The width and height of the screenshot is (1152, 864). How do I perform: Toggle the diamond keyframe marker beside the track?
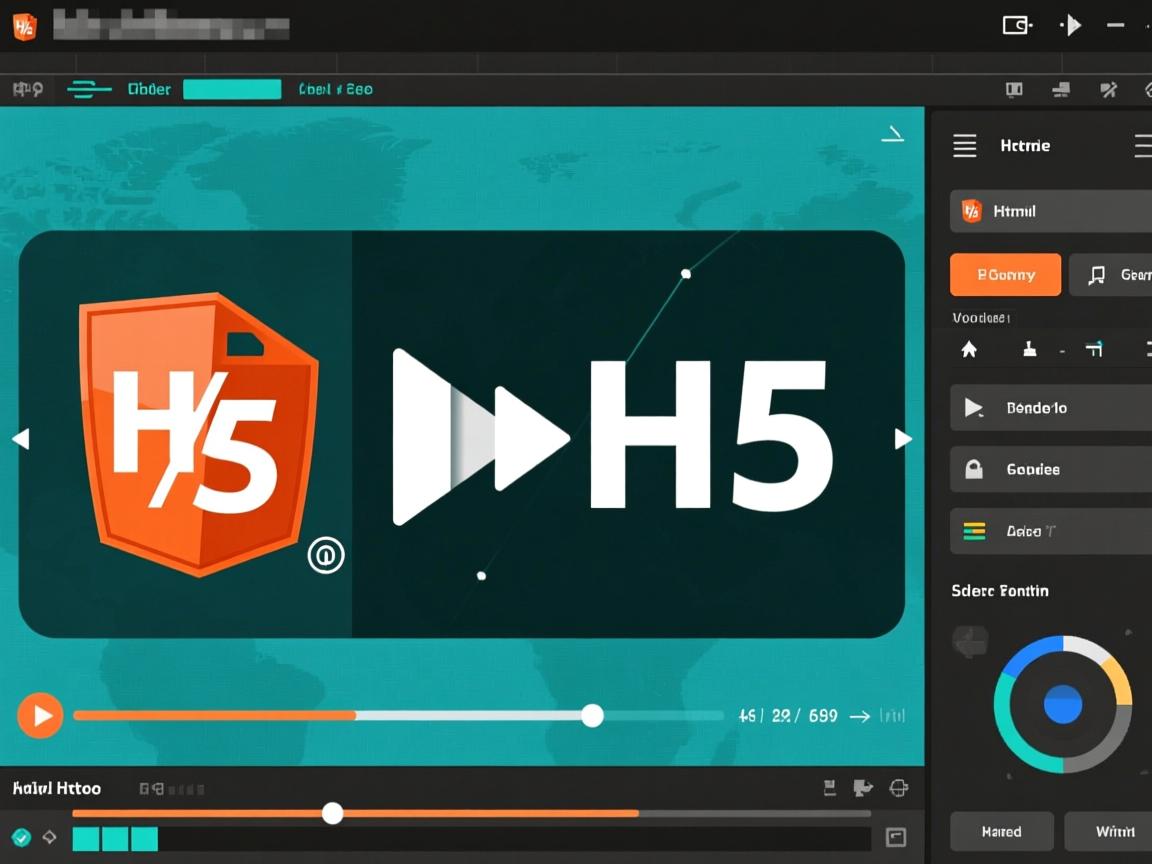click(x=47, y=838)
